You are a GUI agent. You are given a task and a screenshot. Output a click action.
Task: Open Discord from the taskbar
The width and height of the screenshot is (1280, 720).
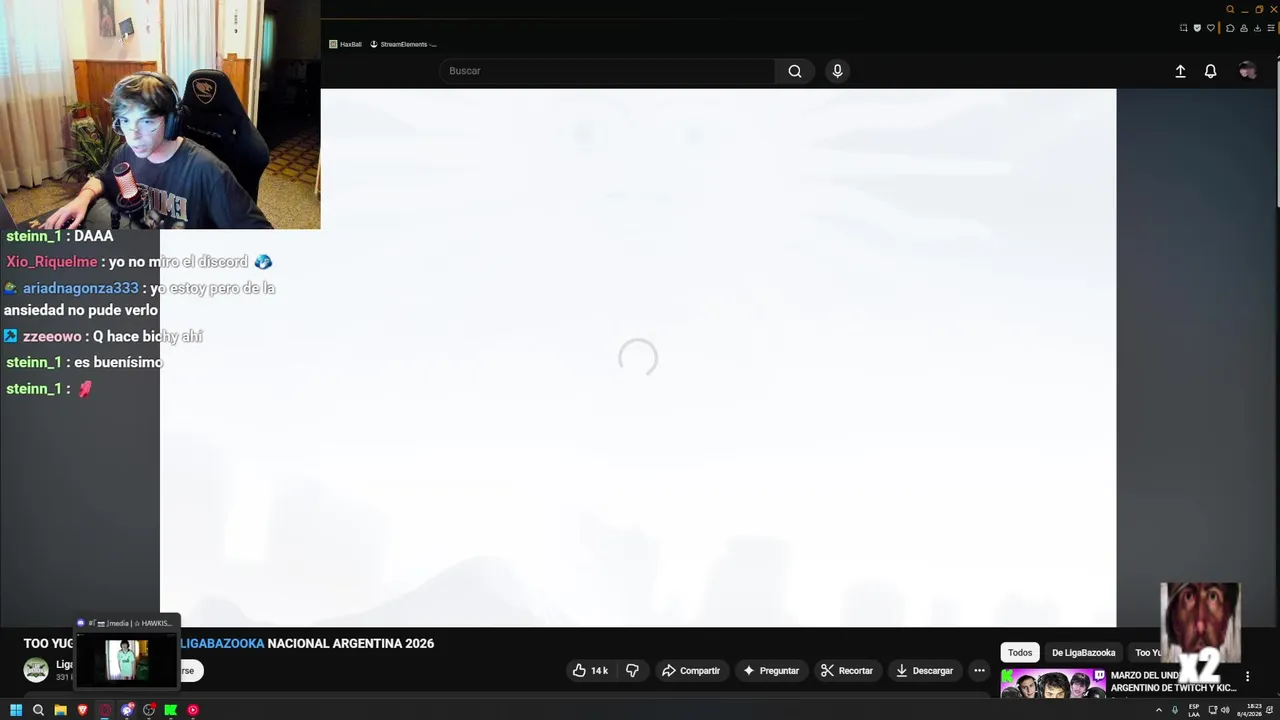coord(127,710)
